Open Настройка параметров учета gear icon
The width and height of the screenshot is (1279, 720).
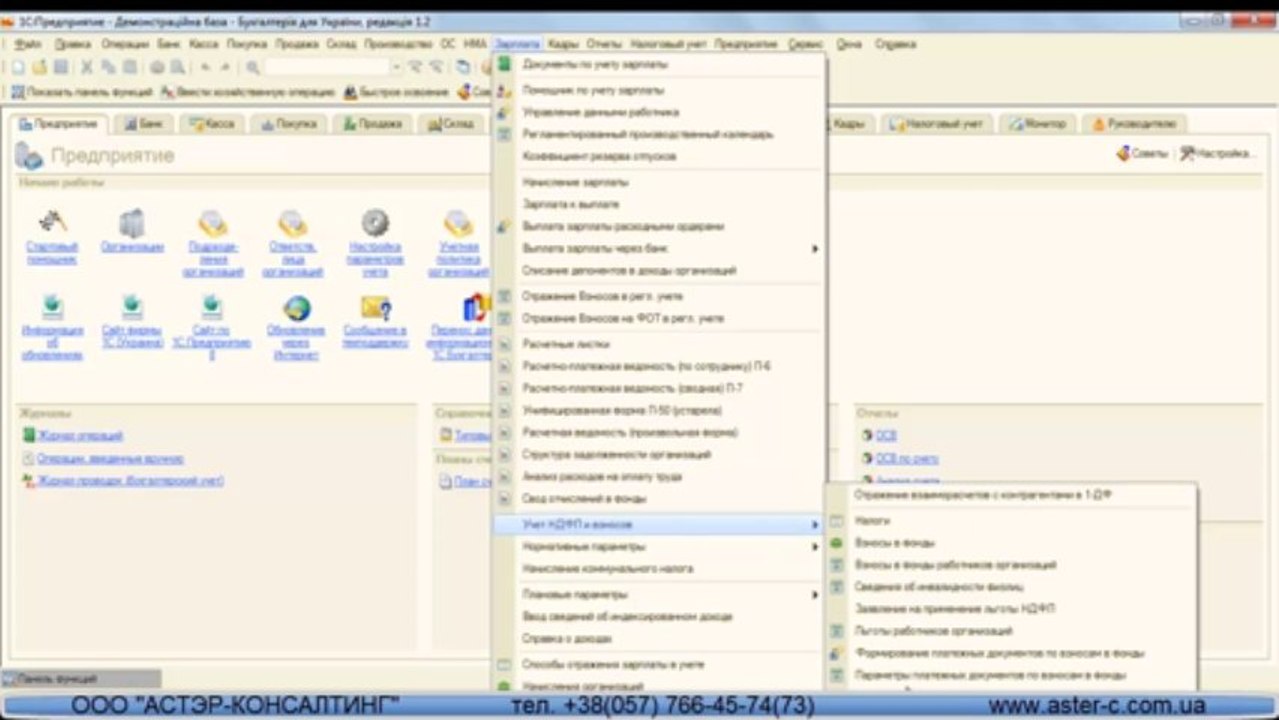point(375,222)
